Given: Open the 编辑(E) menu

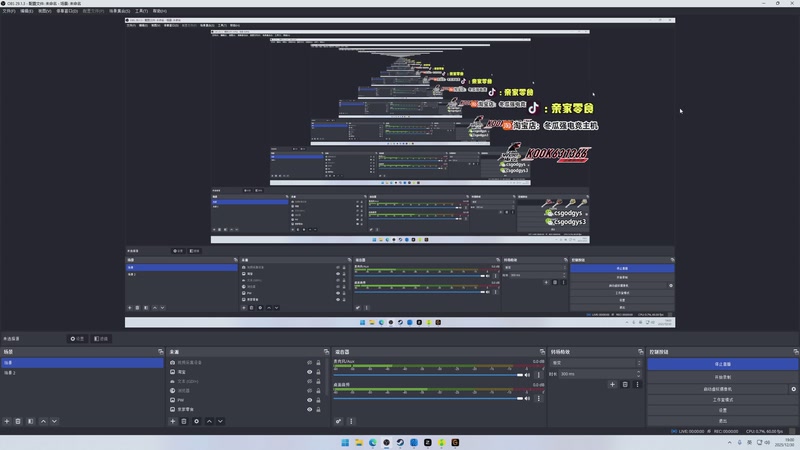Looking at the screenshot, I should click(27, 11).
